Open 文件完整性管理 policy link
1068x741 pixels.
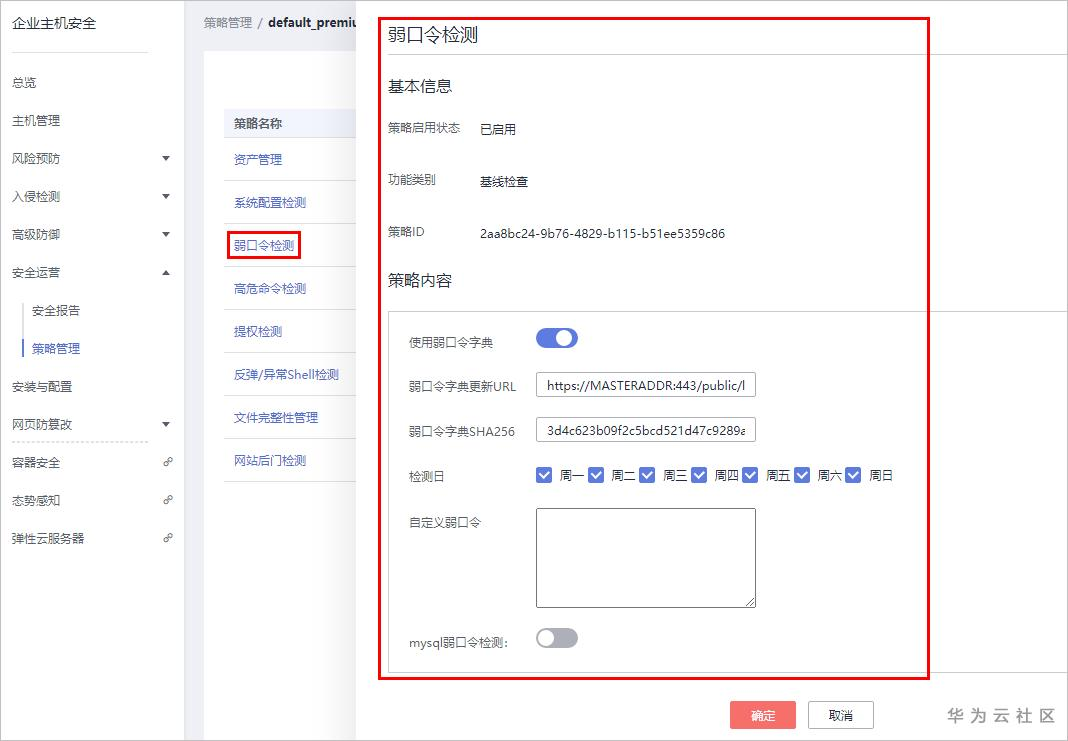(x=276, y=417)
